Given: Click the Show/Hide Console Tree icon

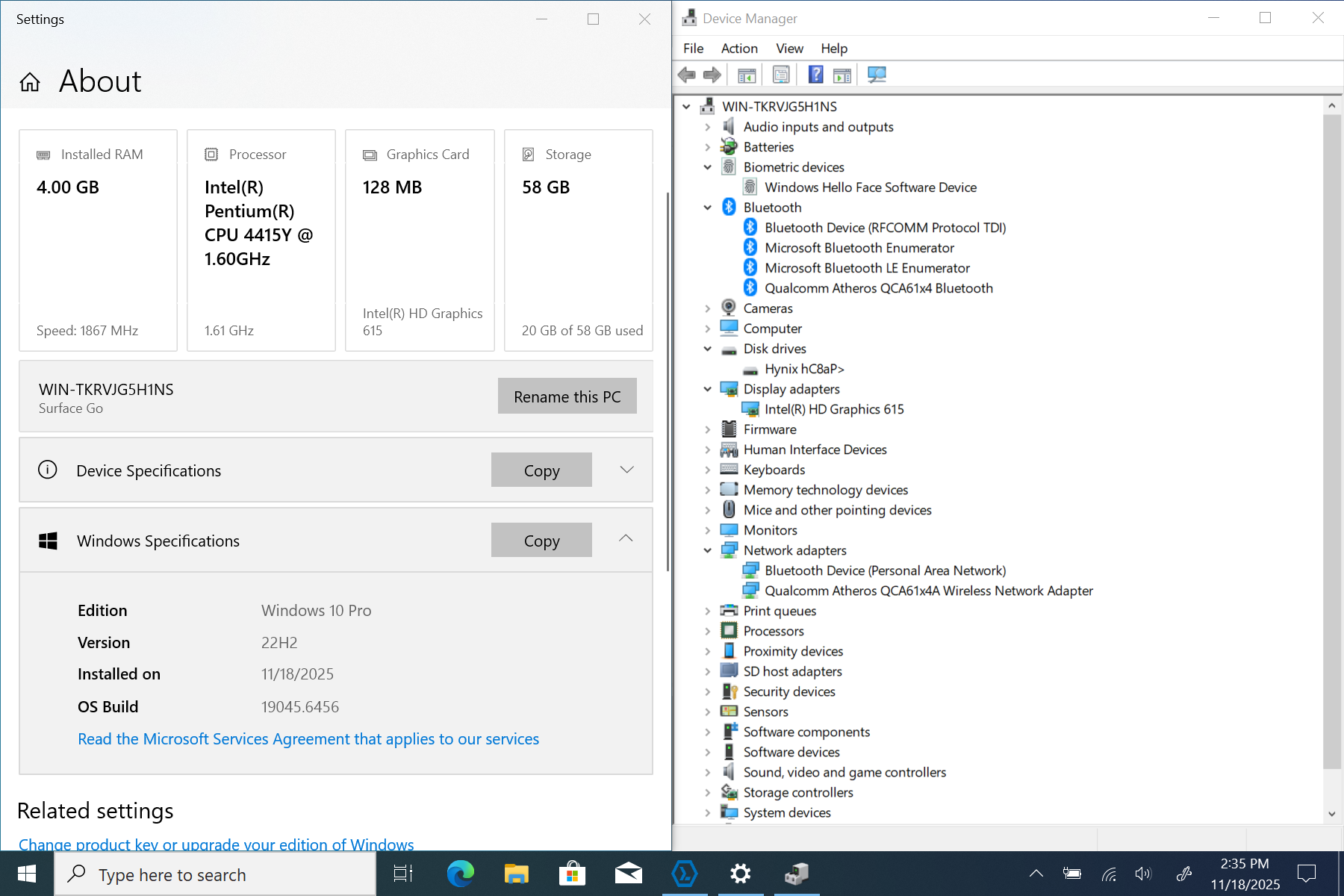Looking at the screenshot, I should click(x=747, y=75).
